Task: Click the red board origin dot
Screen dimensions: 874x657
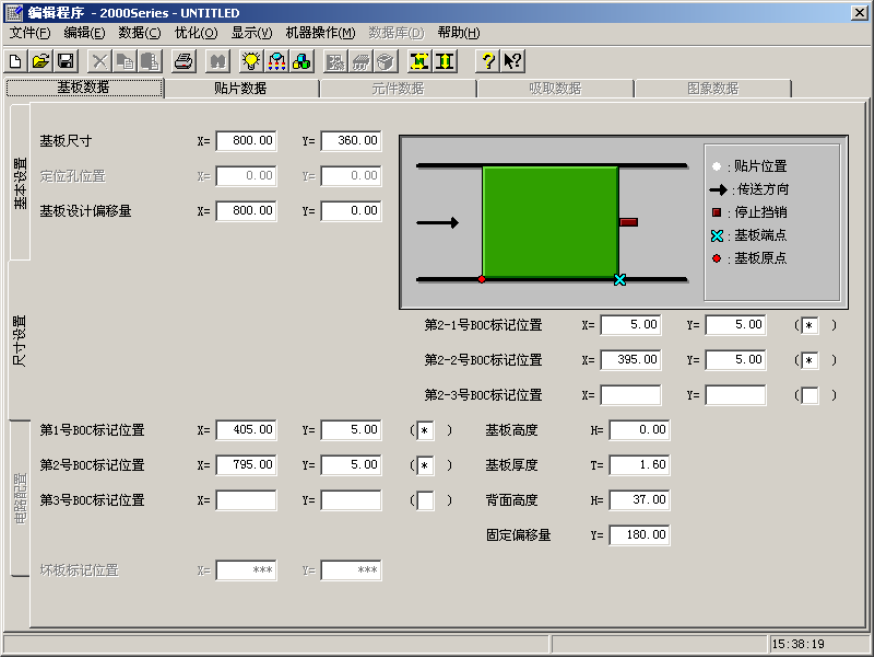Action: point(482,279)
